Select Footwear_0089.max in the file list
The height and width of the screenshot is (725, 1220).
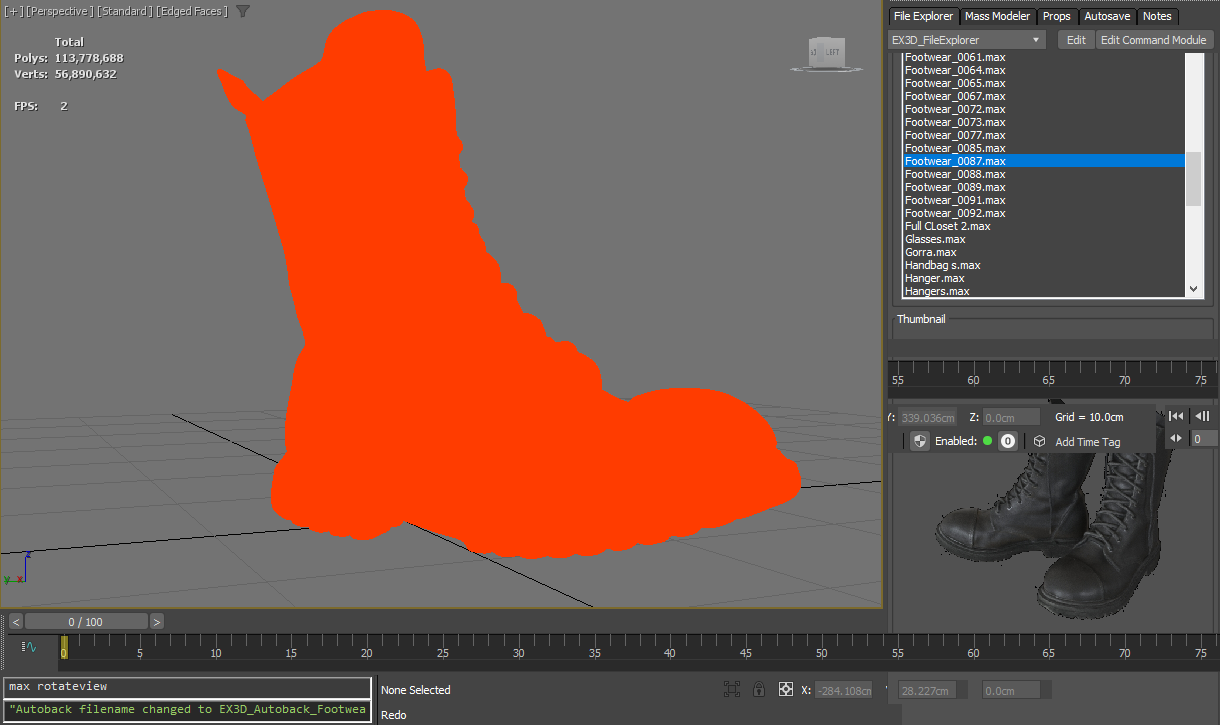pos(1043,187)
